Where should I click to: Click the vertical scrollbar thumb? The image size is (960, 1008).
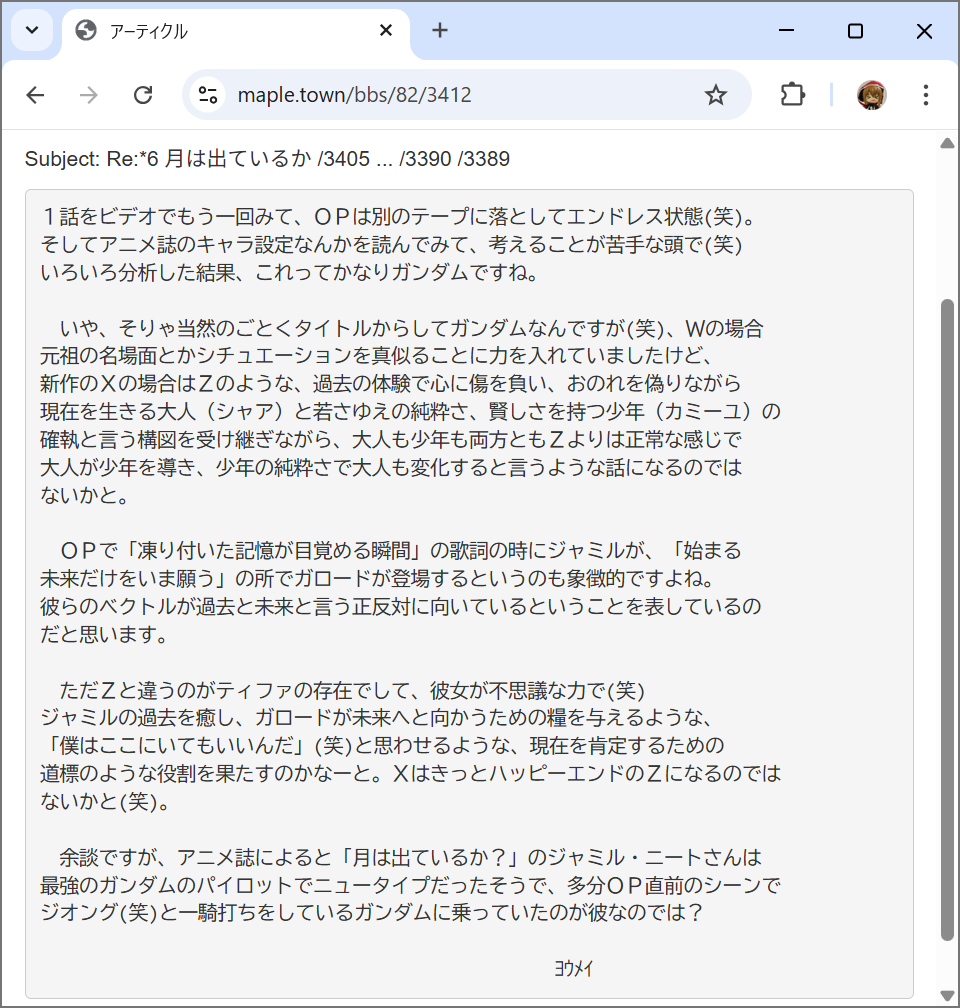tap(947, 618)
